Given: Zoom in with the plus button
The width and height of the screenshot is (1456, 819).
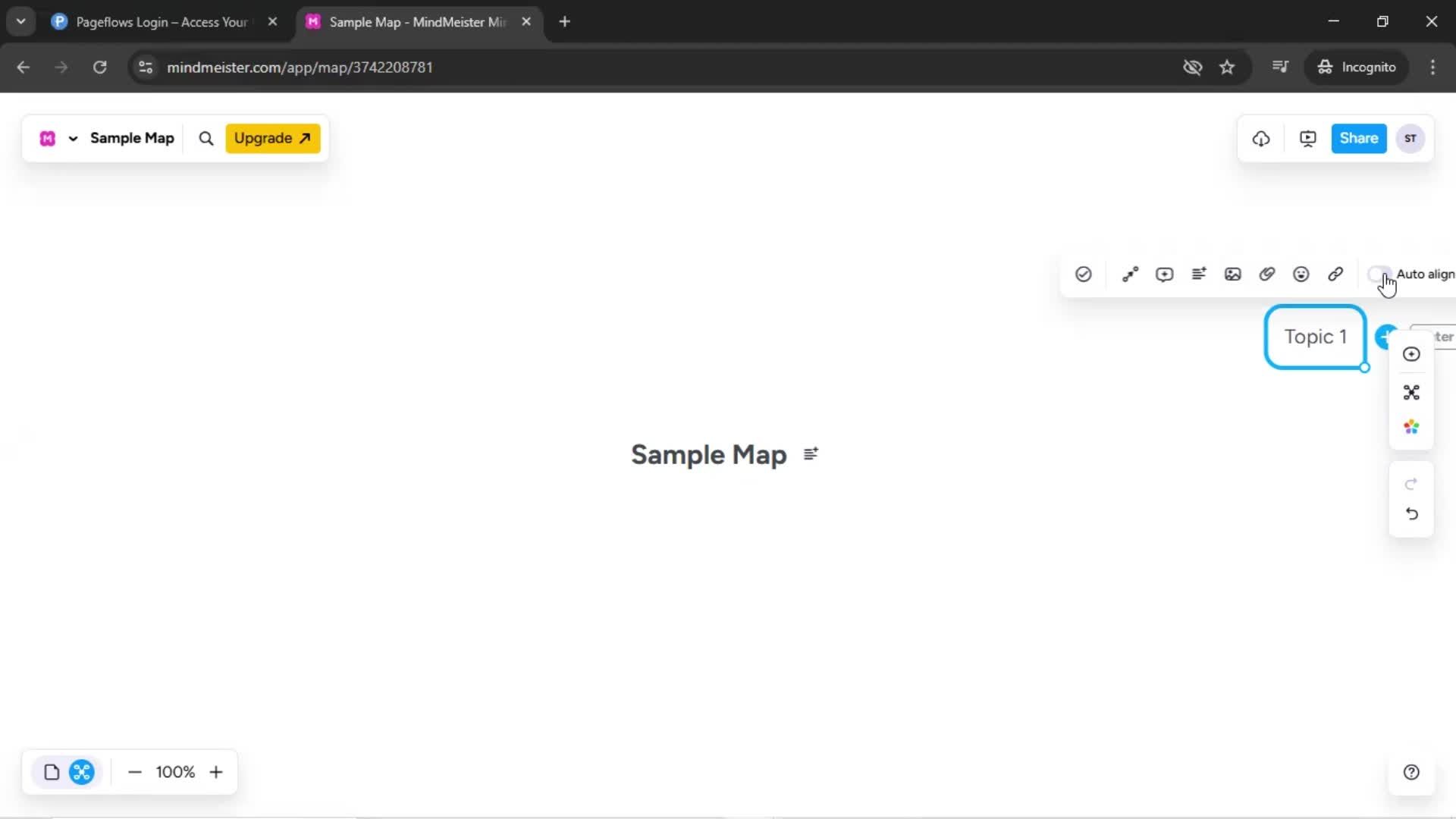Looking at the screenshot, I should coord(216,772).
